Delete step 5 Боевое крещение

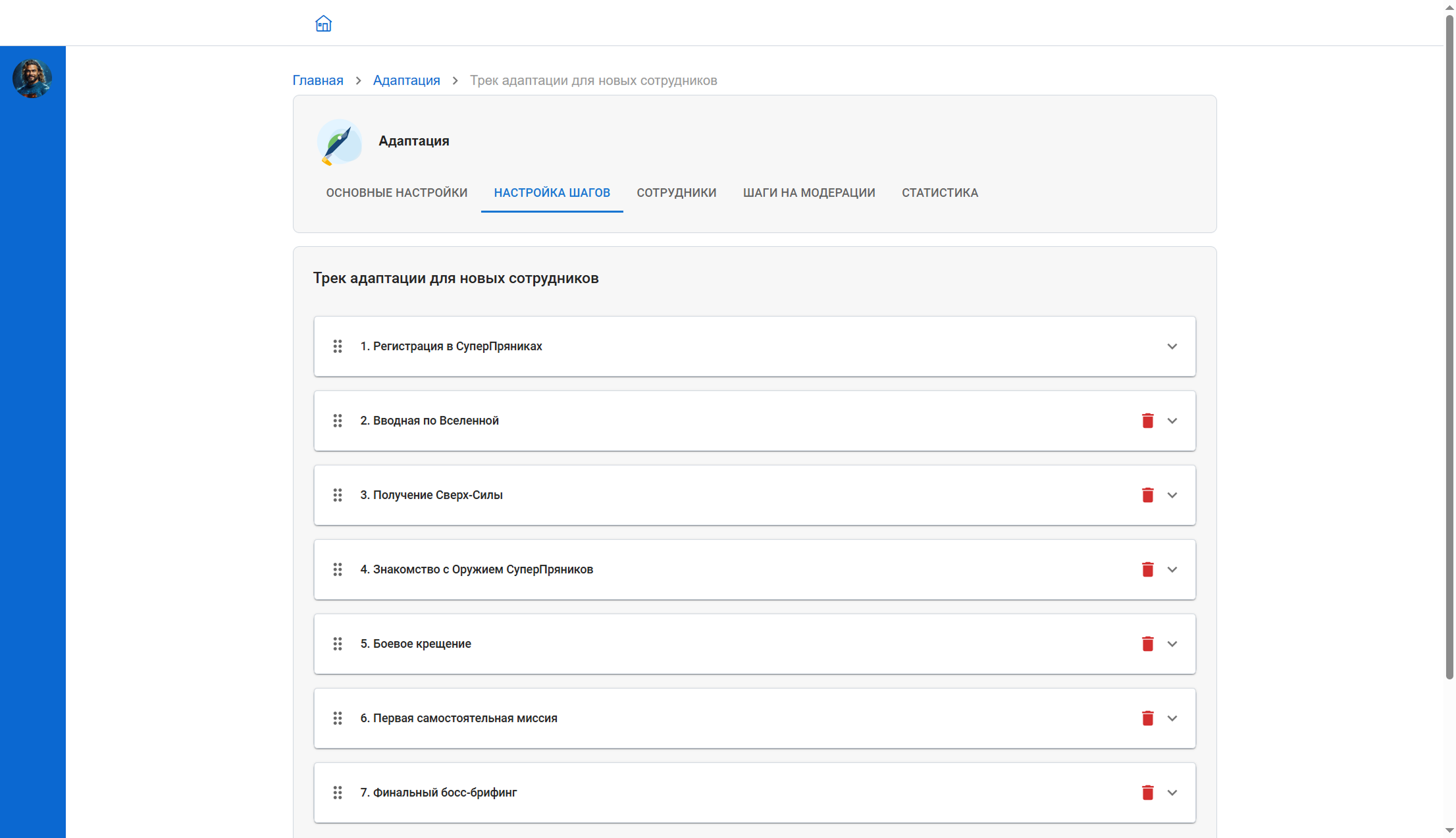(1147, 644)
